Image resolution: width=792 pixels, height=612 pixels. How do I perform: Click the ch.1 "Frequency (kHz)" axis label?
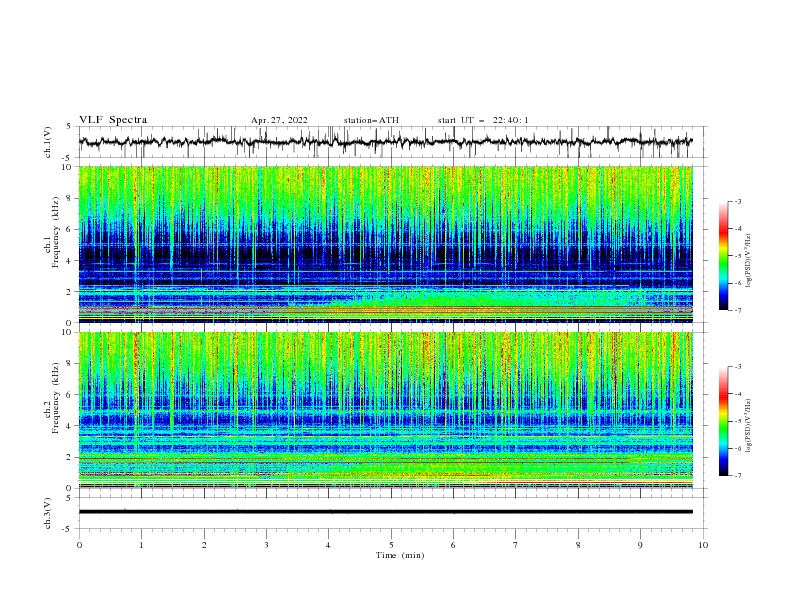pos(55,233)
